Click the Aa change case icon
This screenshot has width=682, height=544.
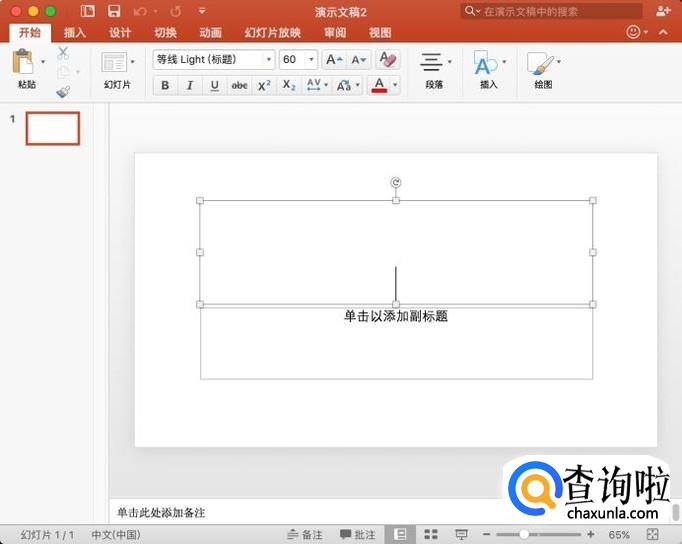(344, 85)
